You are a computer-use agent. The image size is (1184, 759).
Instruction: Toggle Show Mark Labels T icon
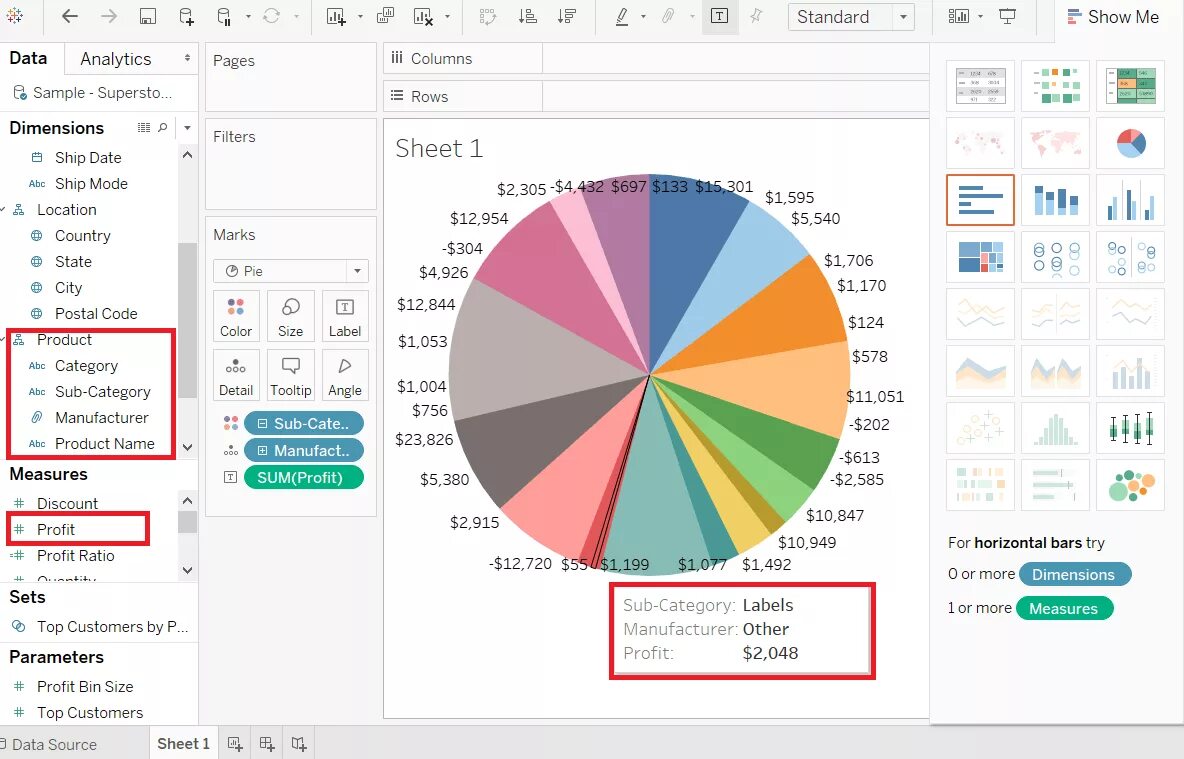click(720, 17)
